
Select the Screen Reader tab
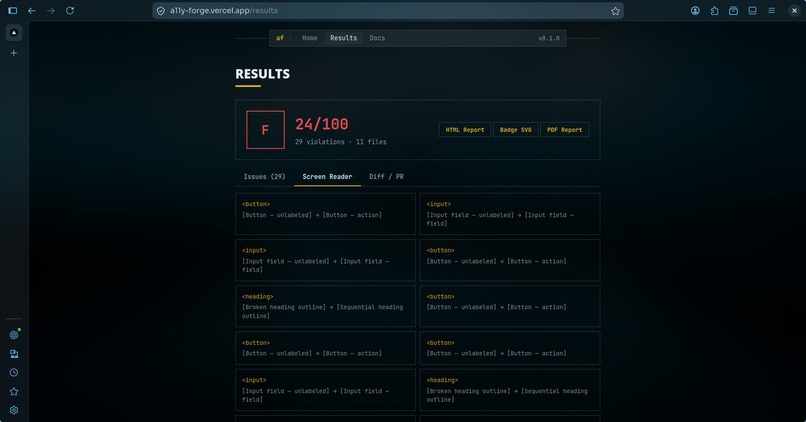pyautogui.click(x=327, y=176)
